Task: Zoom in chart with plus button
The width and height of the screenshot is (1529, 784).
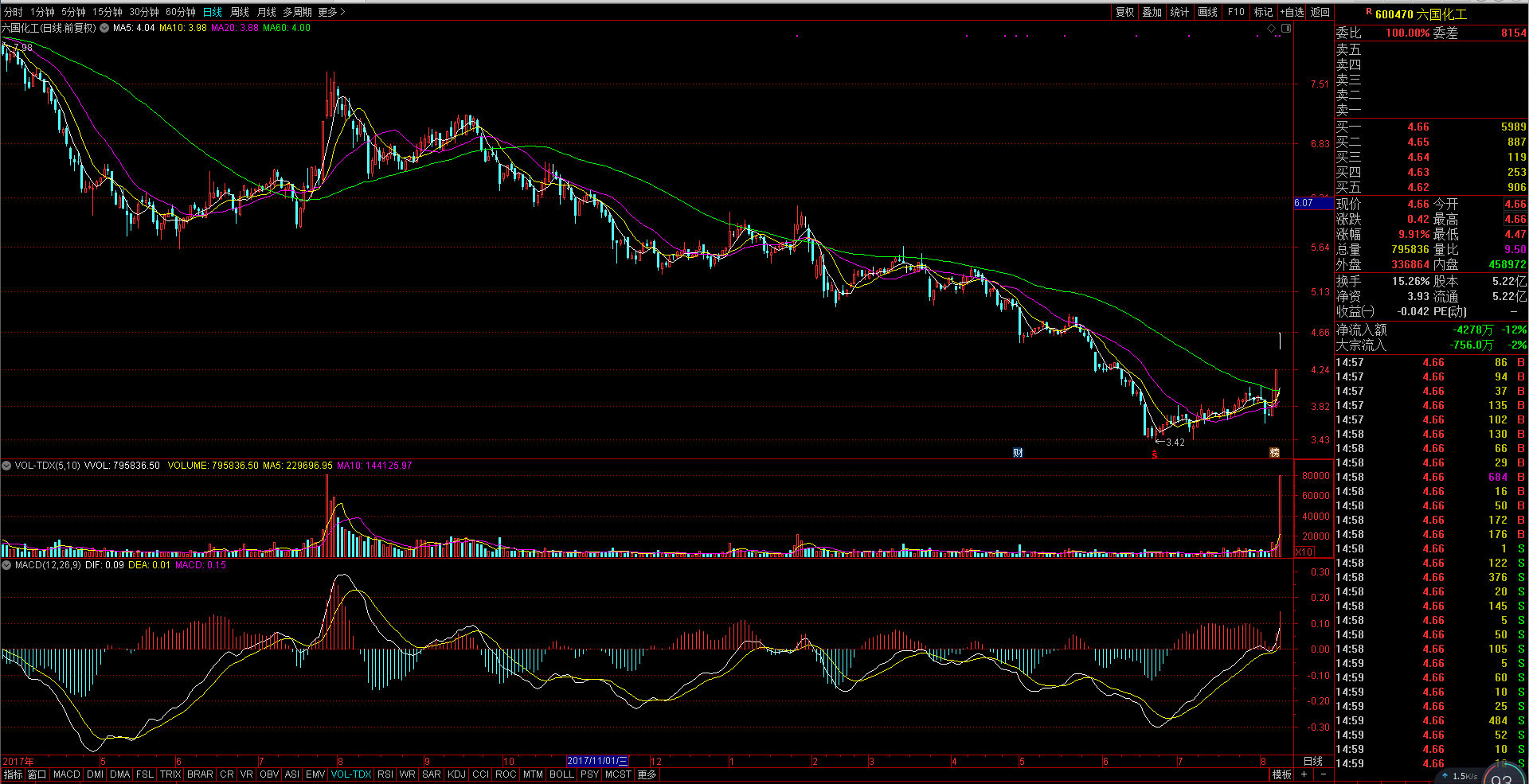Action: pyautogui.click(x=1304, y=774)
